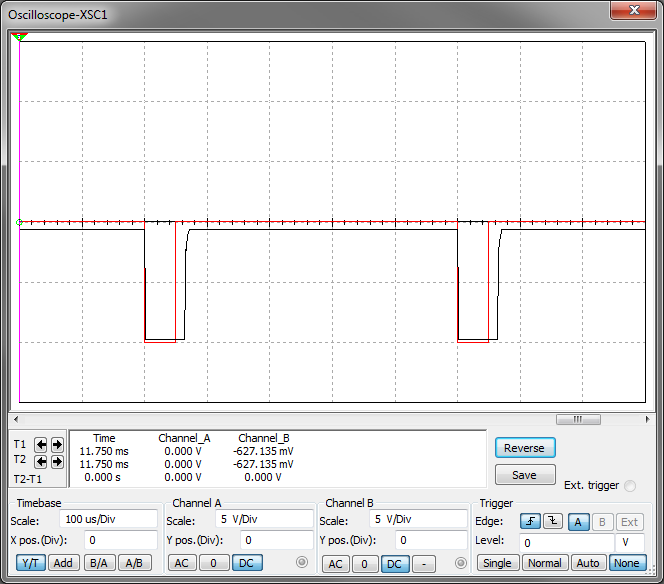This screenshot has width=664, height=584.
Task: Move cursor T1 right with arrow
Action: [57, 444]
